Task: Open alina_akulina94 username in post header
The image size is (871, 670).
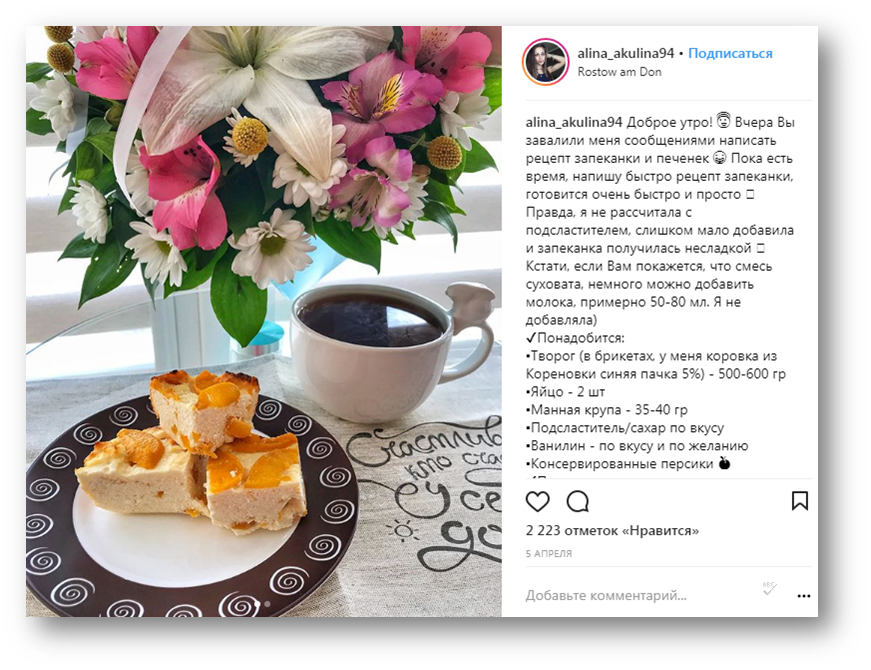Action: click(625, 53)
